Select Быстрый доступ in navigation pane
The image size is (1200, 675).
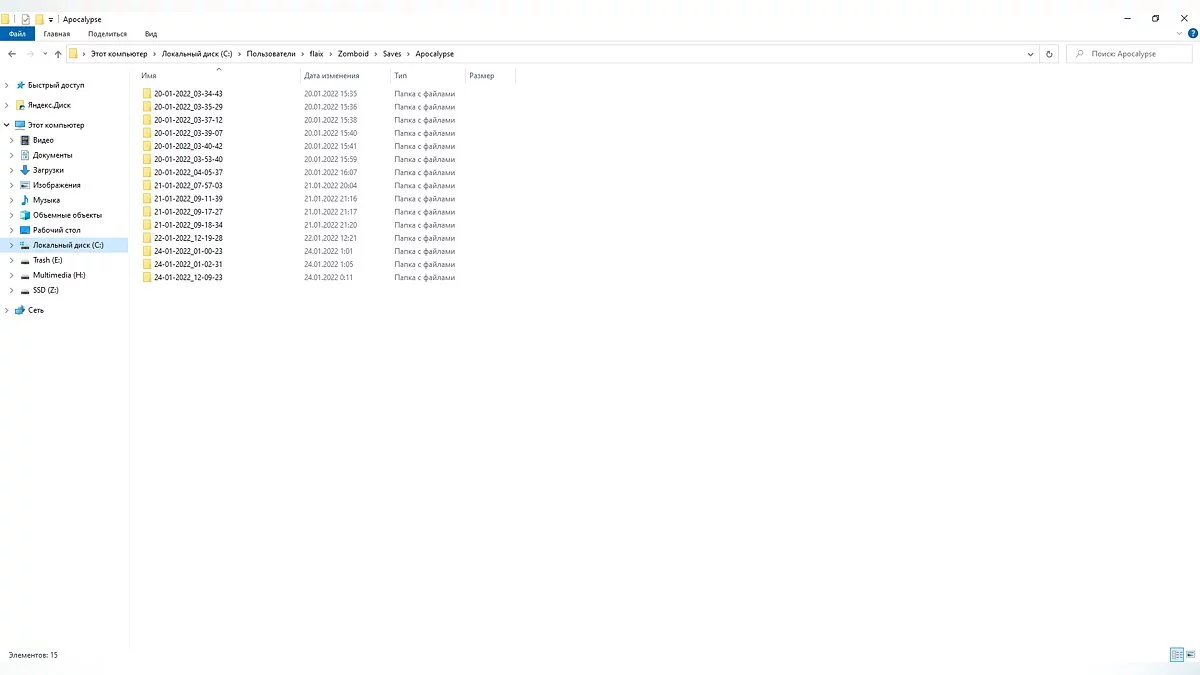[x=55, y=85]
